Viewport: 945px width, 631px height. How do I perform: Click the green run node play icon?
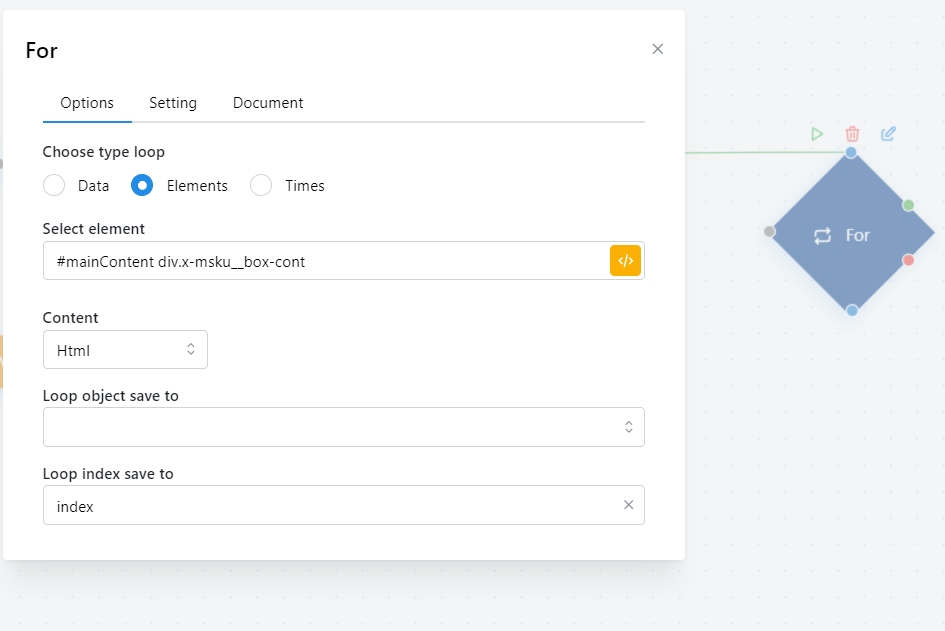click(x=817, y=134)
